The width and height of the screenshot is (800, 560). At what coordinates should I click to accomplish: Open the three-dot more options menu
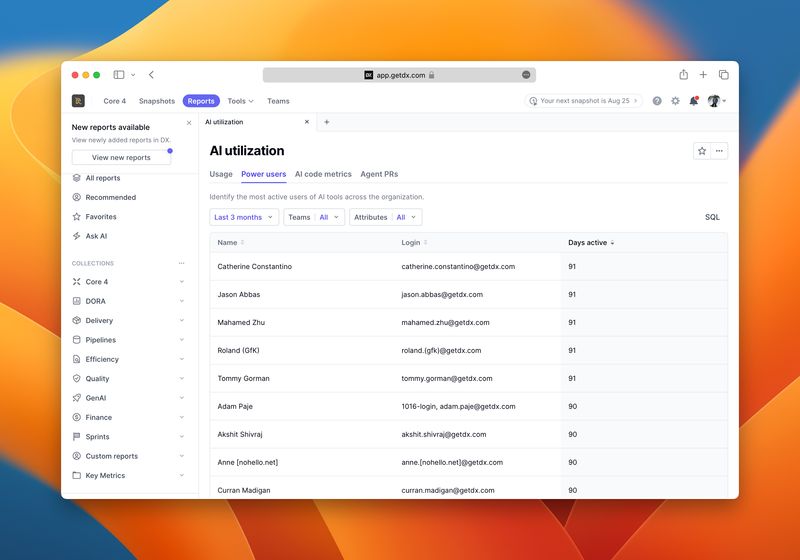point(720,151)
